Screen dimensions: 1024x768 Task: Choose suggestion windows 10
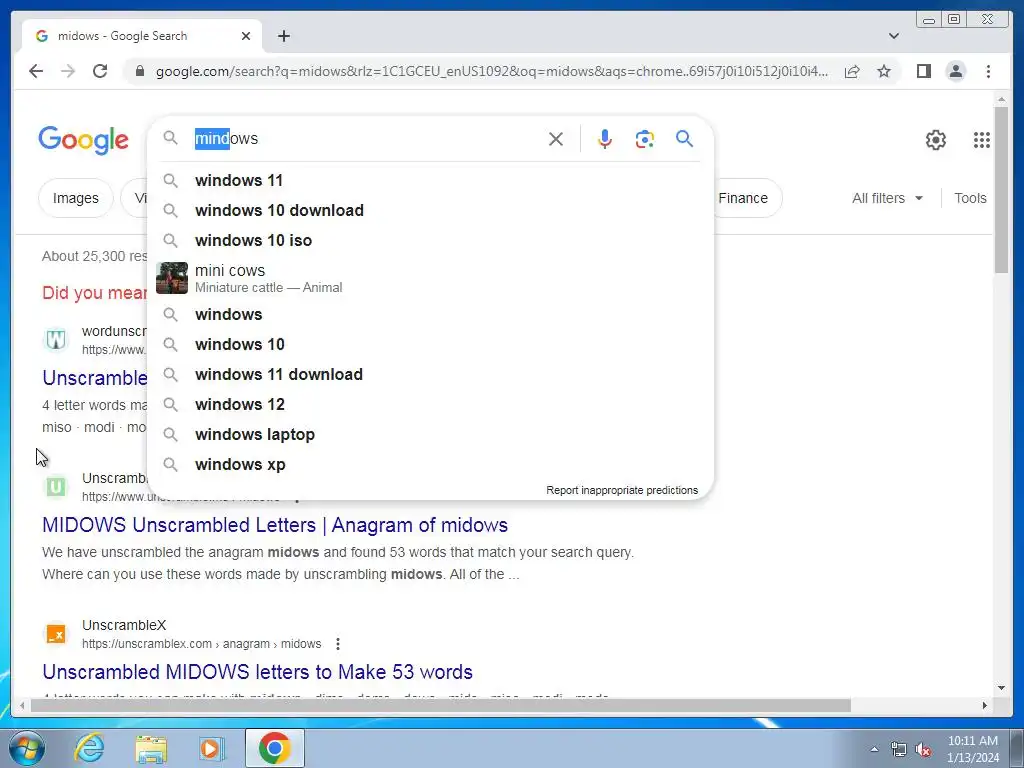tap(431, 344)
